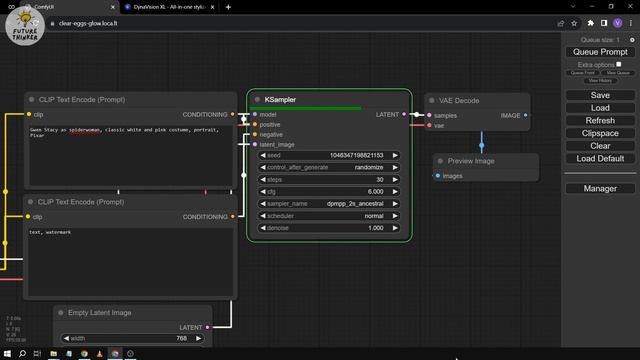Click the Gwen Stacy positive prompt text box
The height and width of the screenshot is (360, 640).
point(131,155)
